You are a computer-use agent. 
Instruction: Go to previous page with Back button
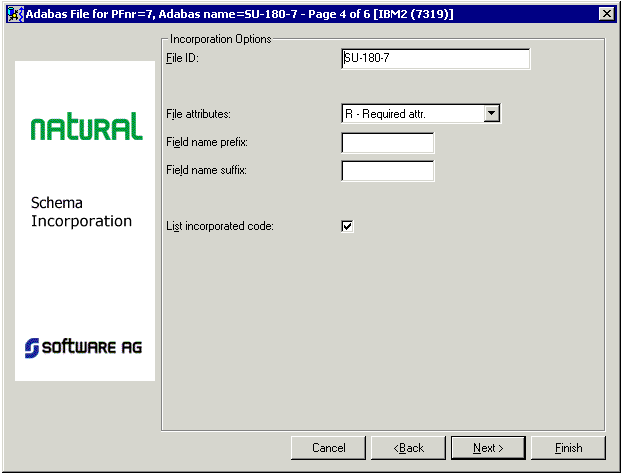pyautogui.click(x=408, y=447)
